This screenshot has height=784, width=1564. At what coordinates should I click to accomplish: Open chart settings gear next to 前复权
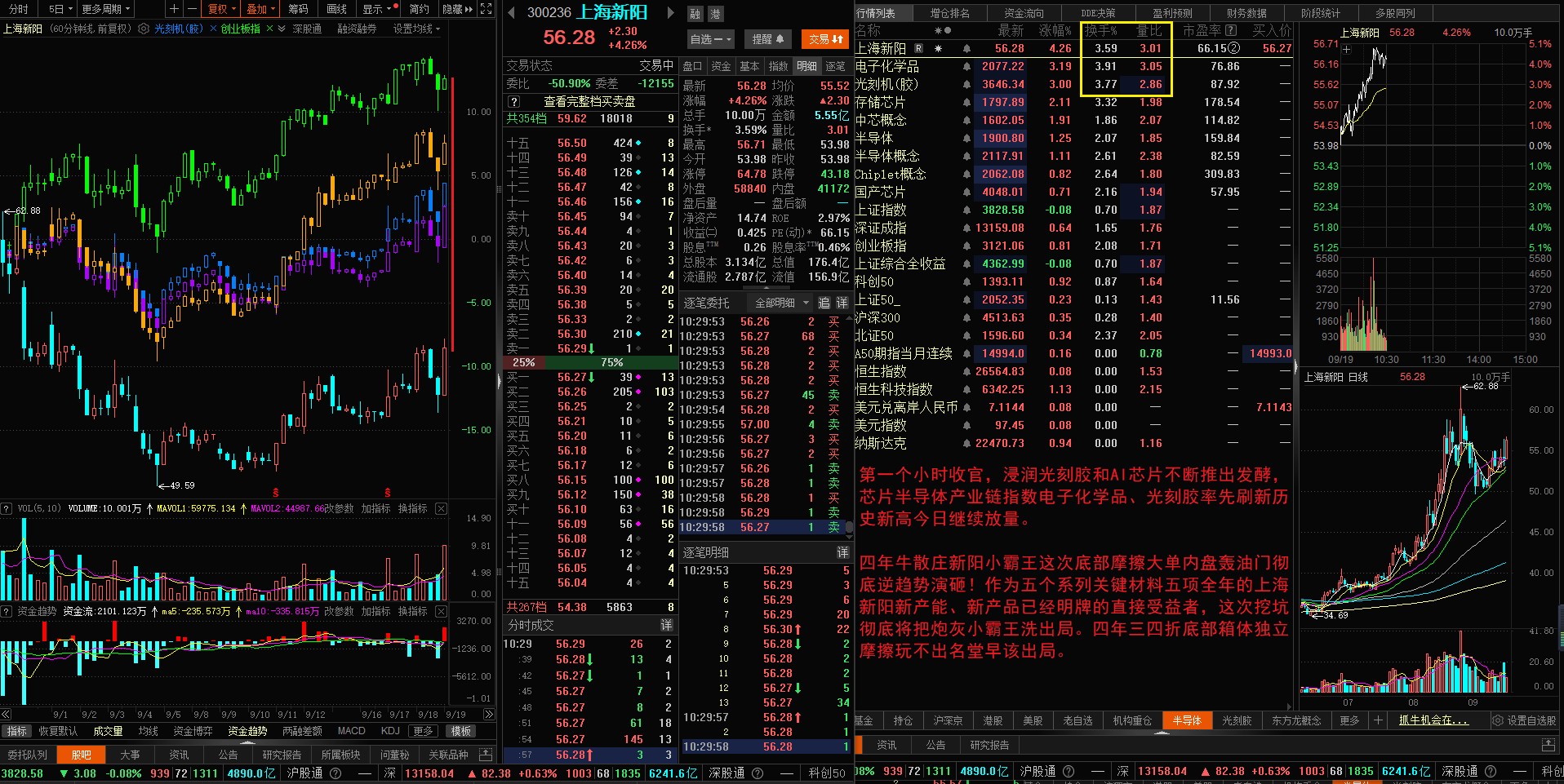click(x=144, y=29)
